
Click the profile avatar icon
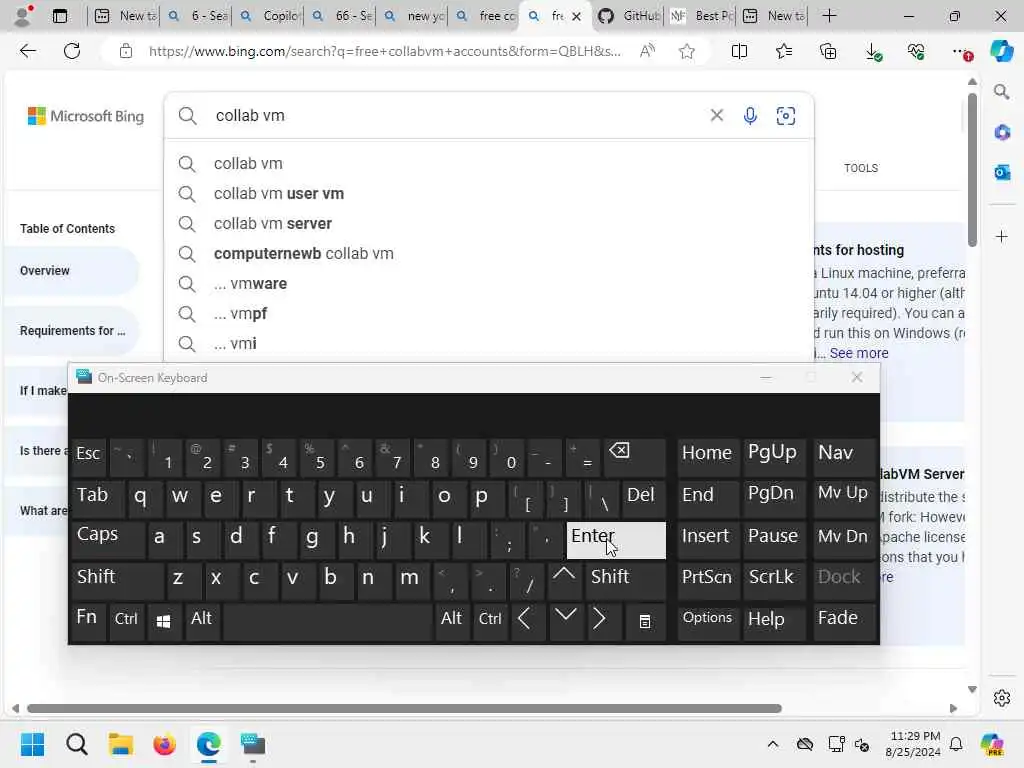click(x=22, y=16)
